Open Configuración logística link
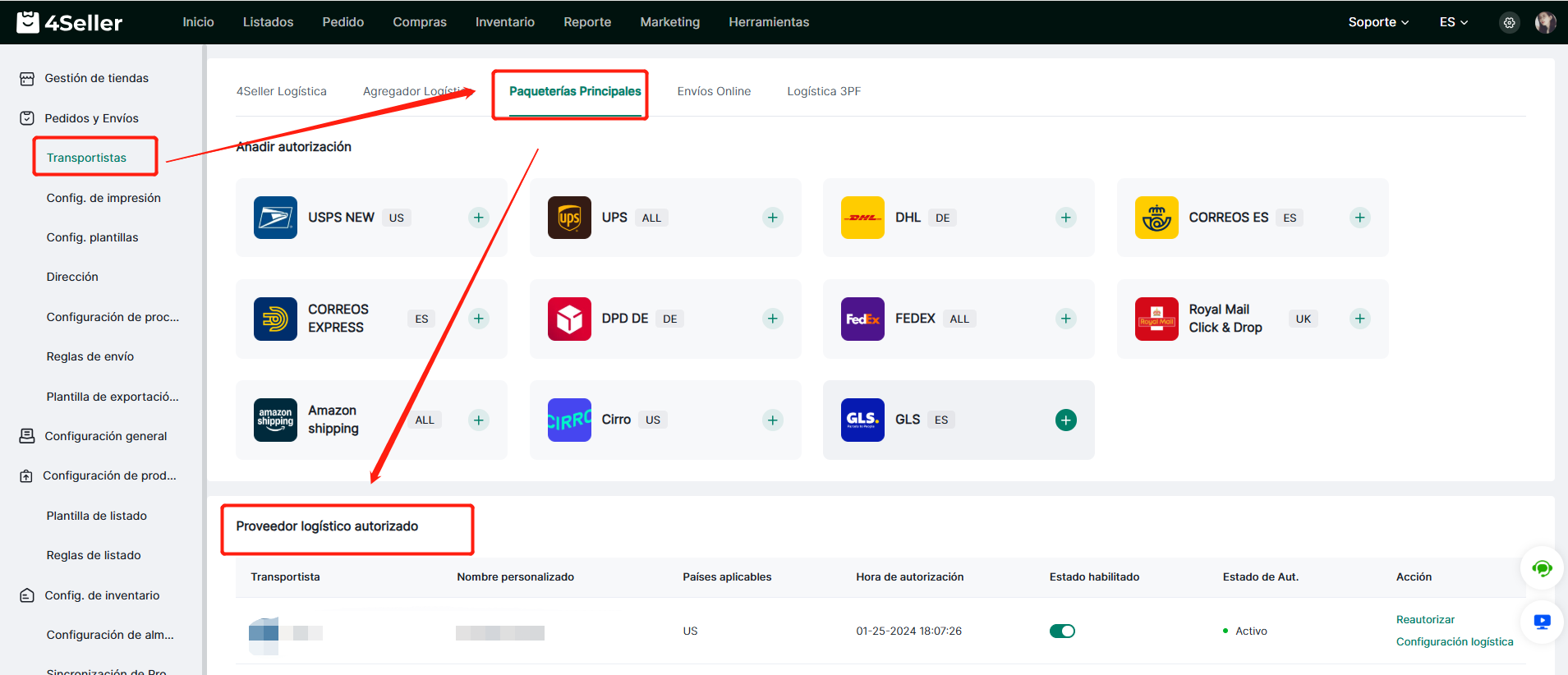This screenshot has width=1568, height=675. [1455, 642]
